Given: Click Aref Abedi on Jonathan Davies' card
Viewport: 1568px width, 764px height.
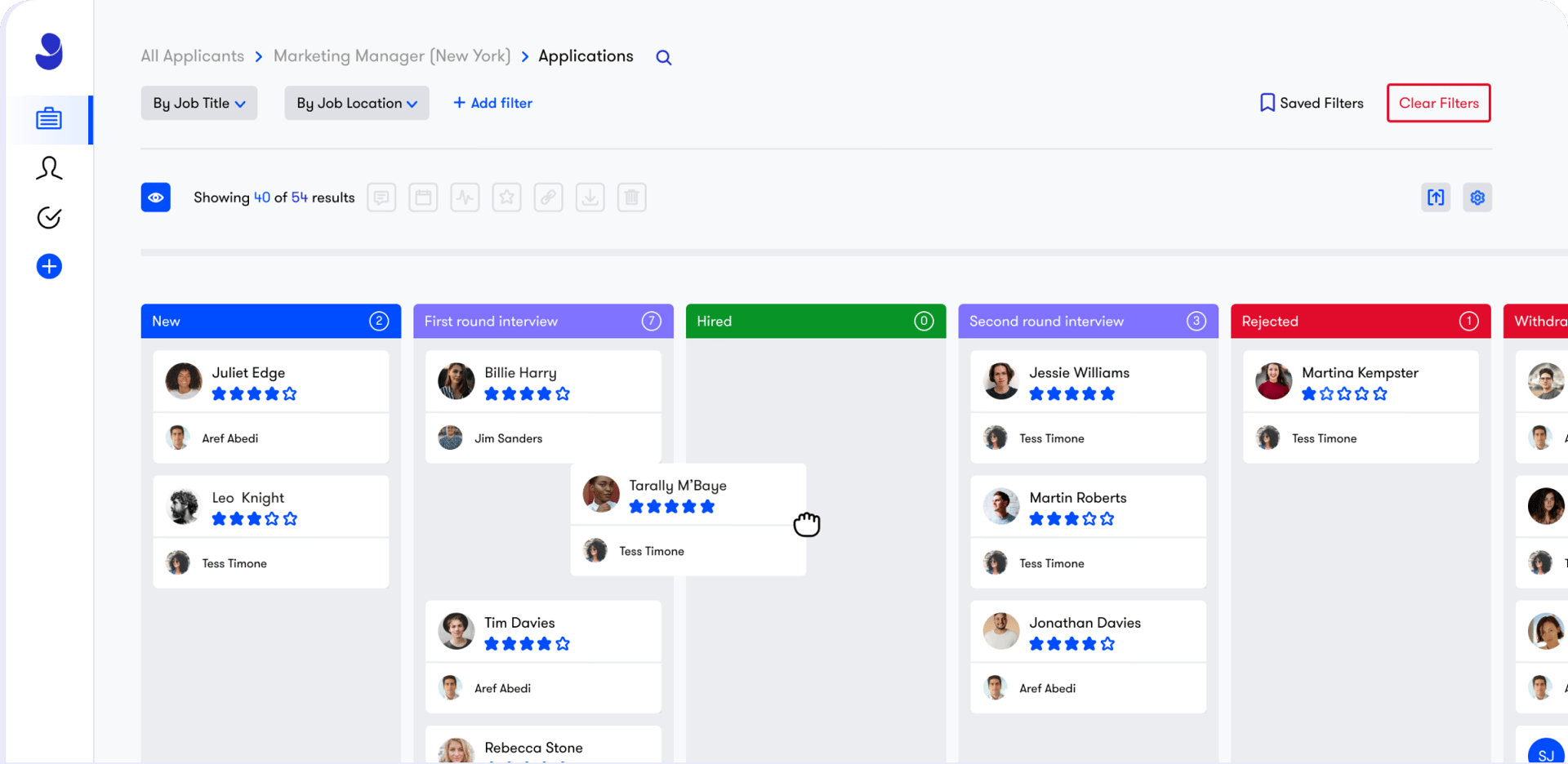Looking at the screenshot, I should tap(1048, 688).
